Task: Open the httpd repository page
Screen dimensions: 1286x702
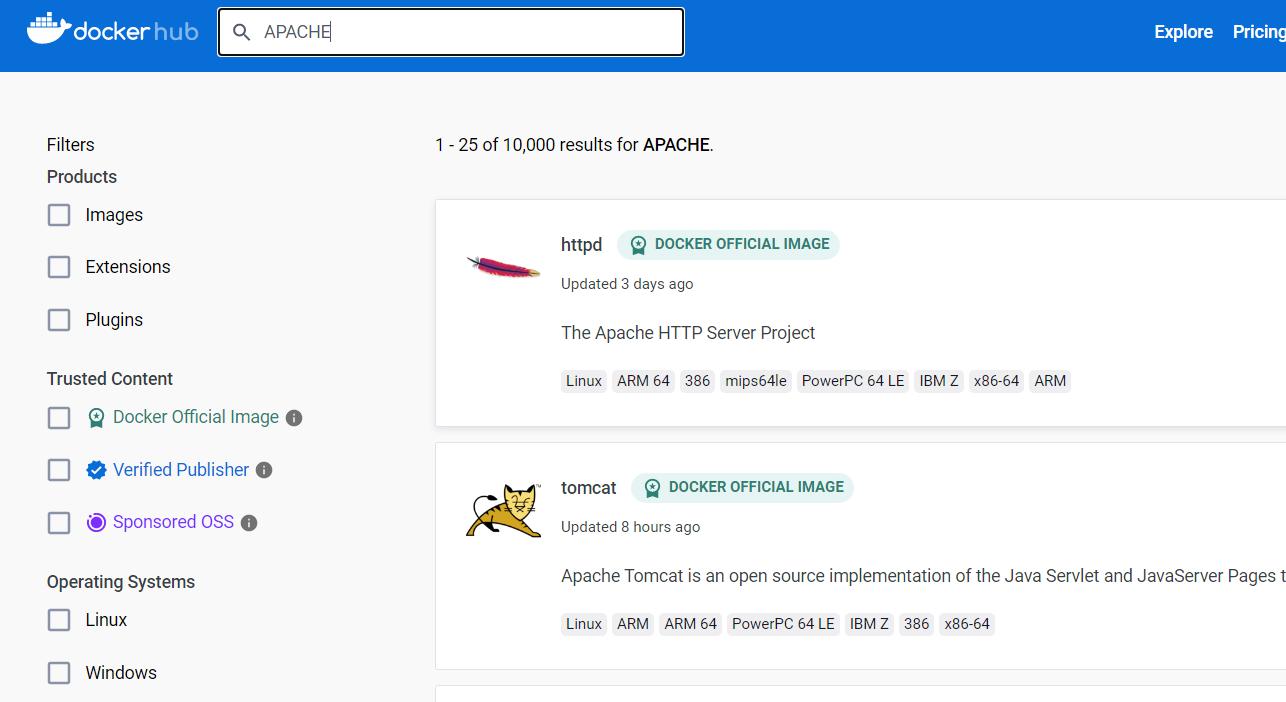Action: 581,244
